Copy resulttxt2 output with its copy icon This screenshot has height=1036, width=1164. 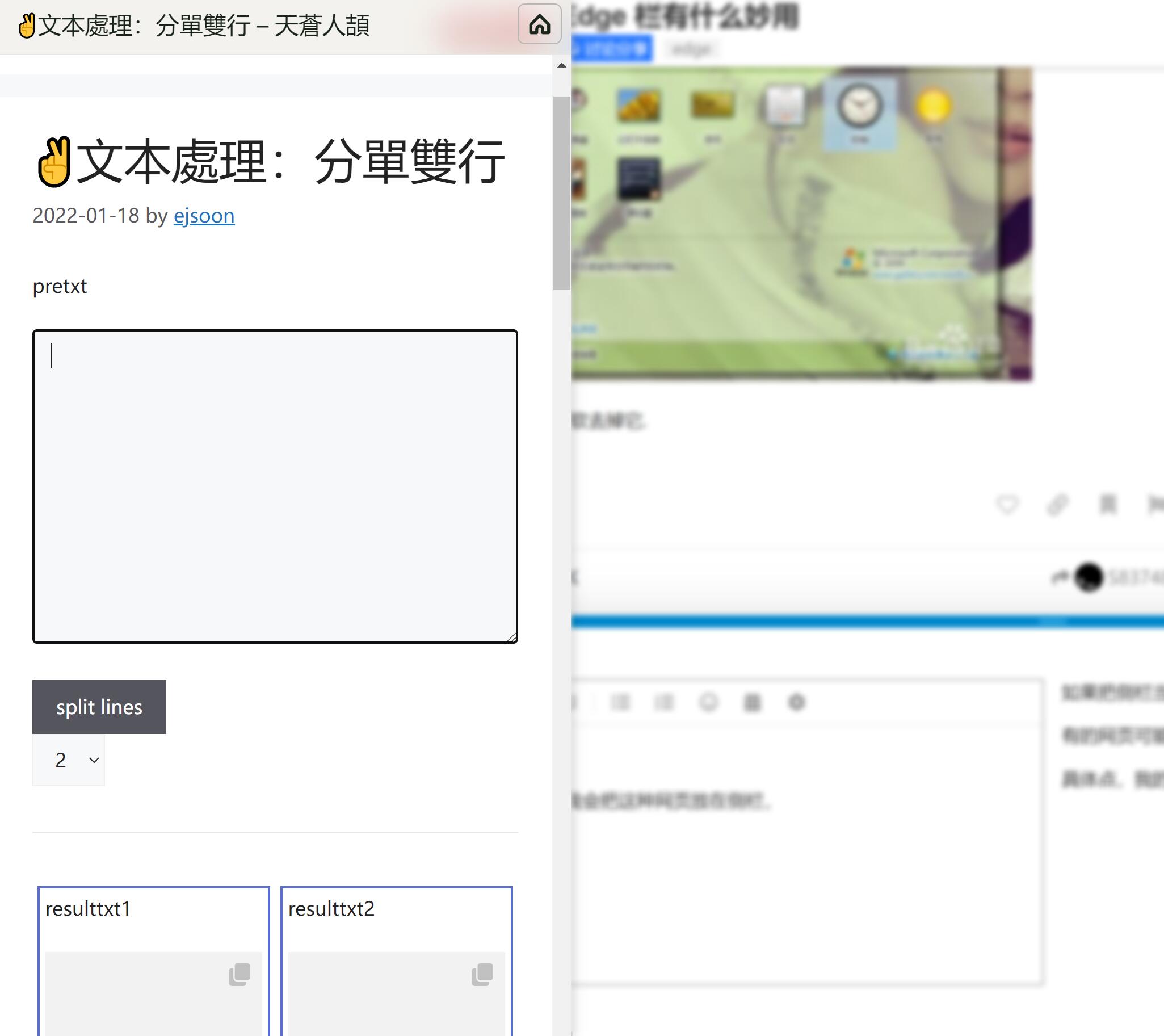pos(482,974)
